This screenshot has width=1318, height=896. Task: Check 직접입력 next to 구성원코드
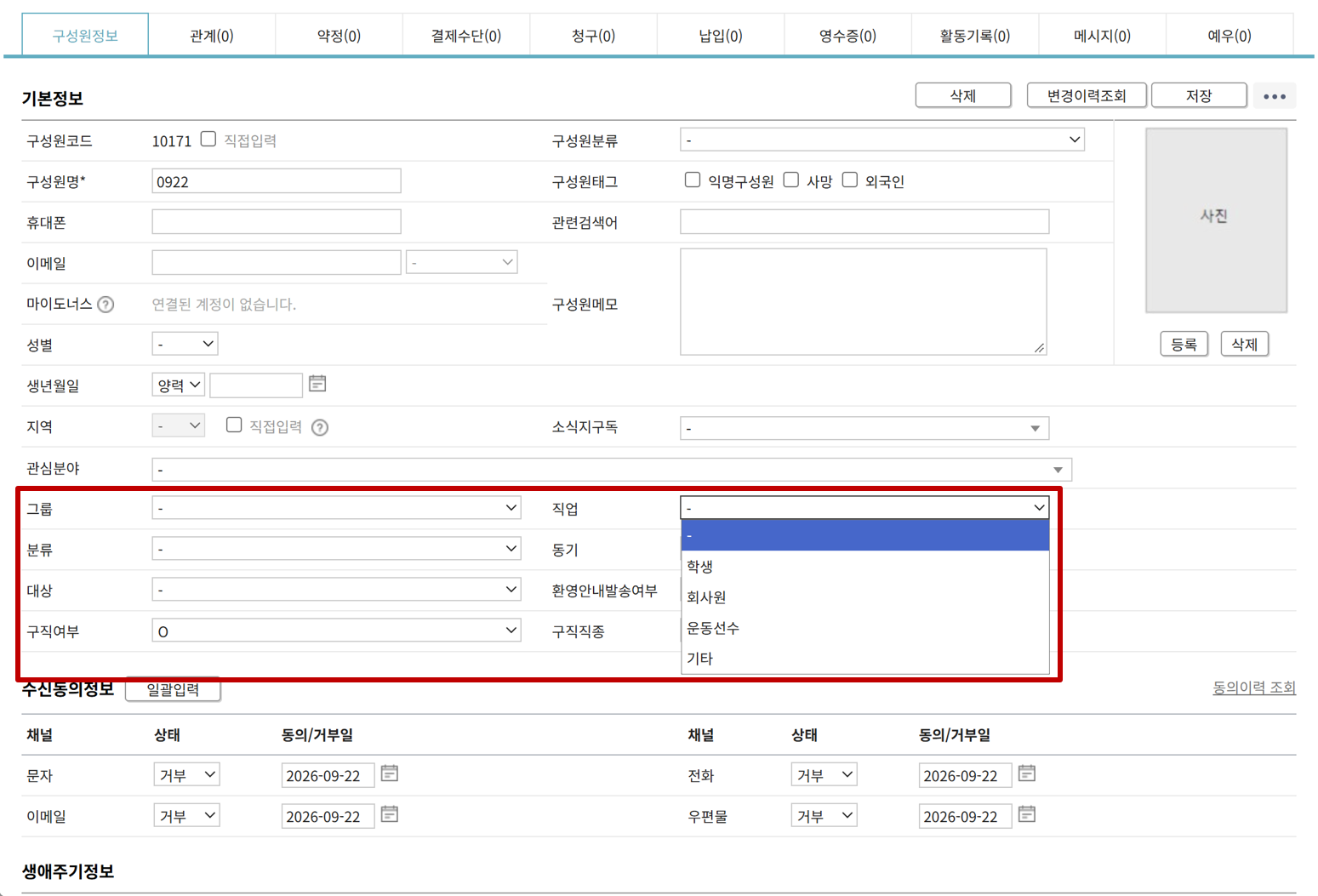point(208,139)
